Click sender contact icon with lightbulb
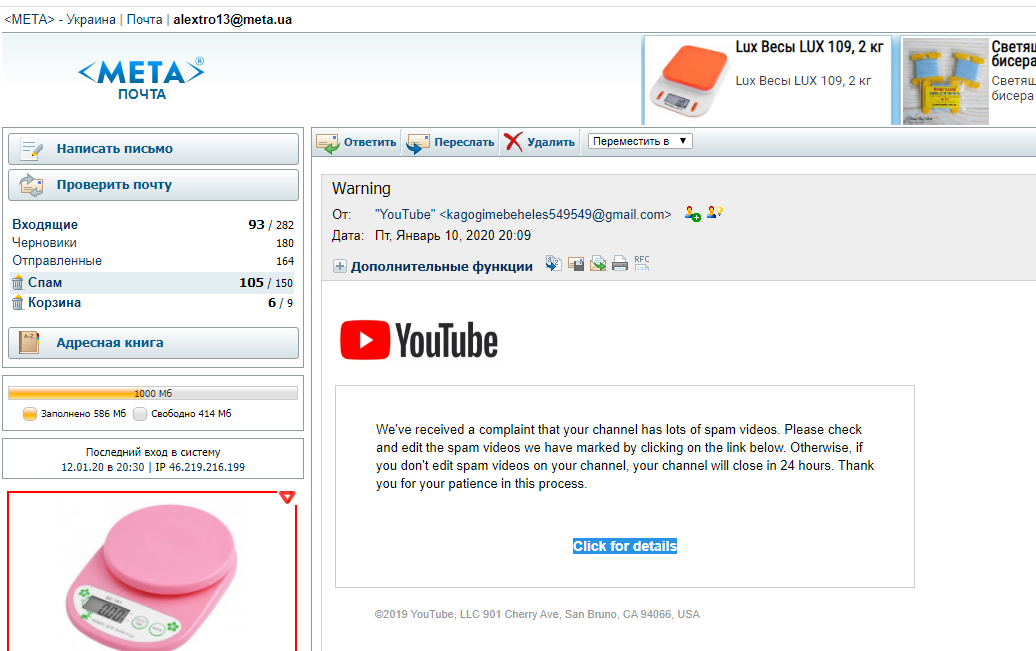Image resolution: width=1036 pixels, height=651 pixels. coord(715,213)
